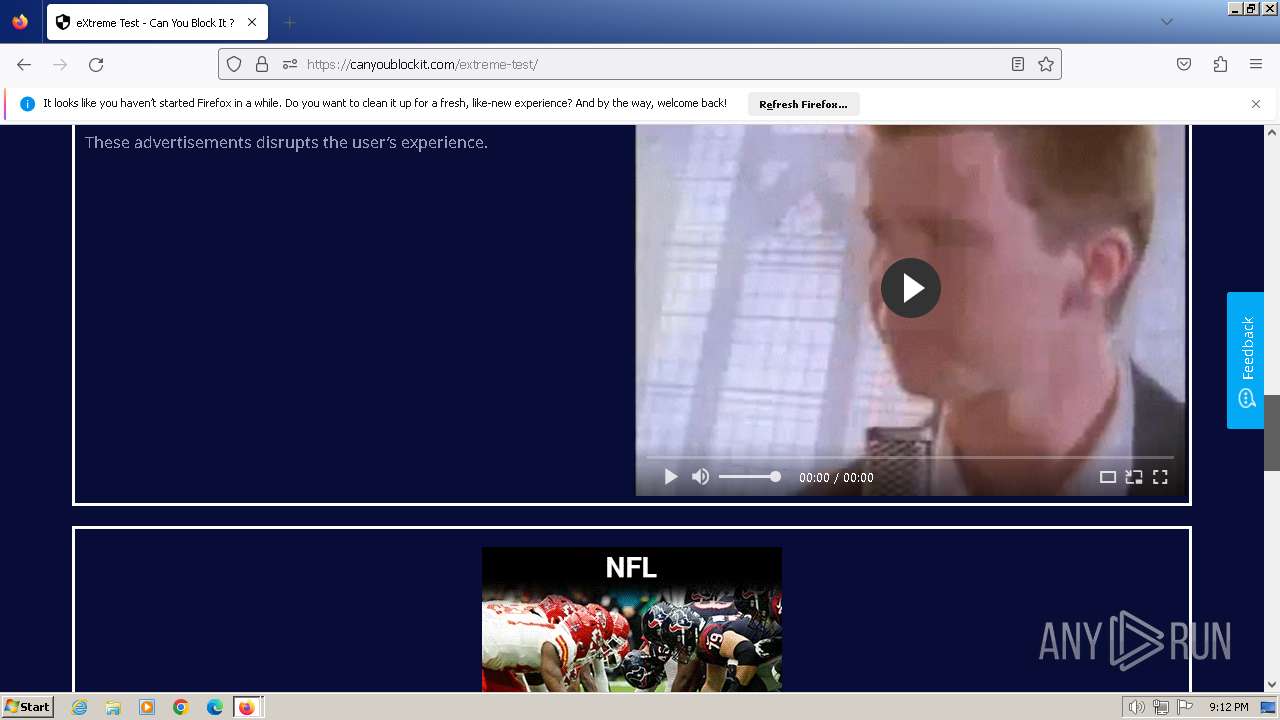Play video with large center button

(x=911, y=288)
